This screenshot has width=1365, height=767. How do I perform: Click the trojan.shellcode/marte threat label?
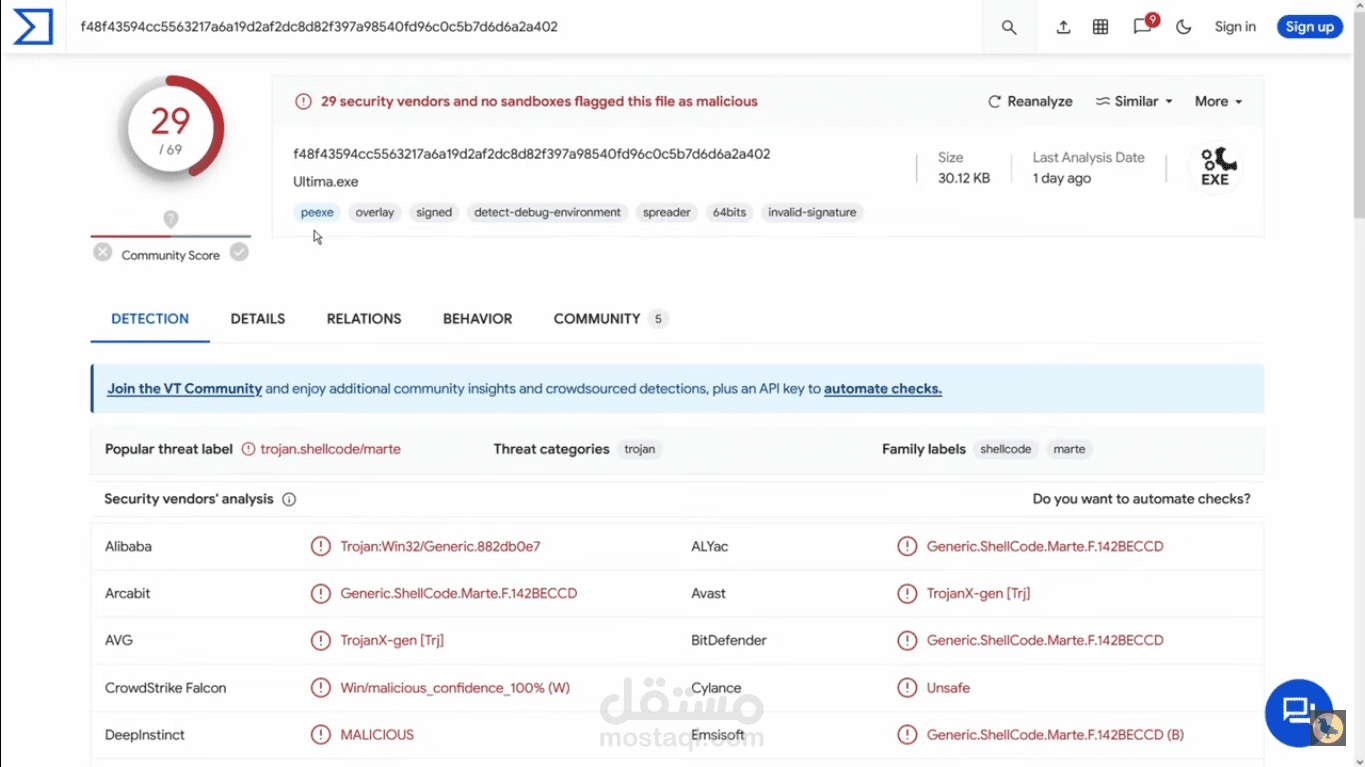pyautogui.click(x=330, y=449)
